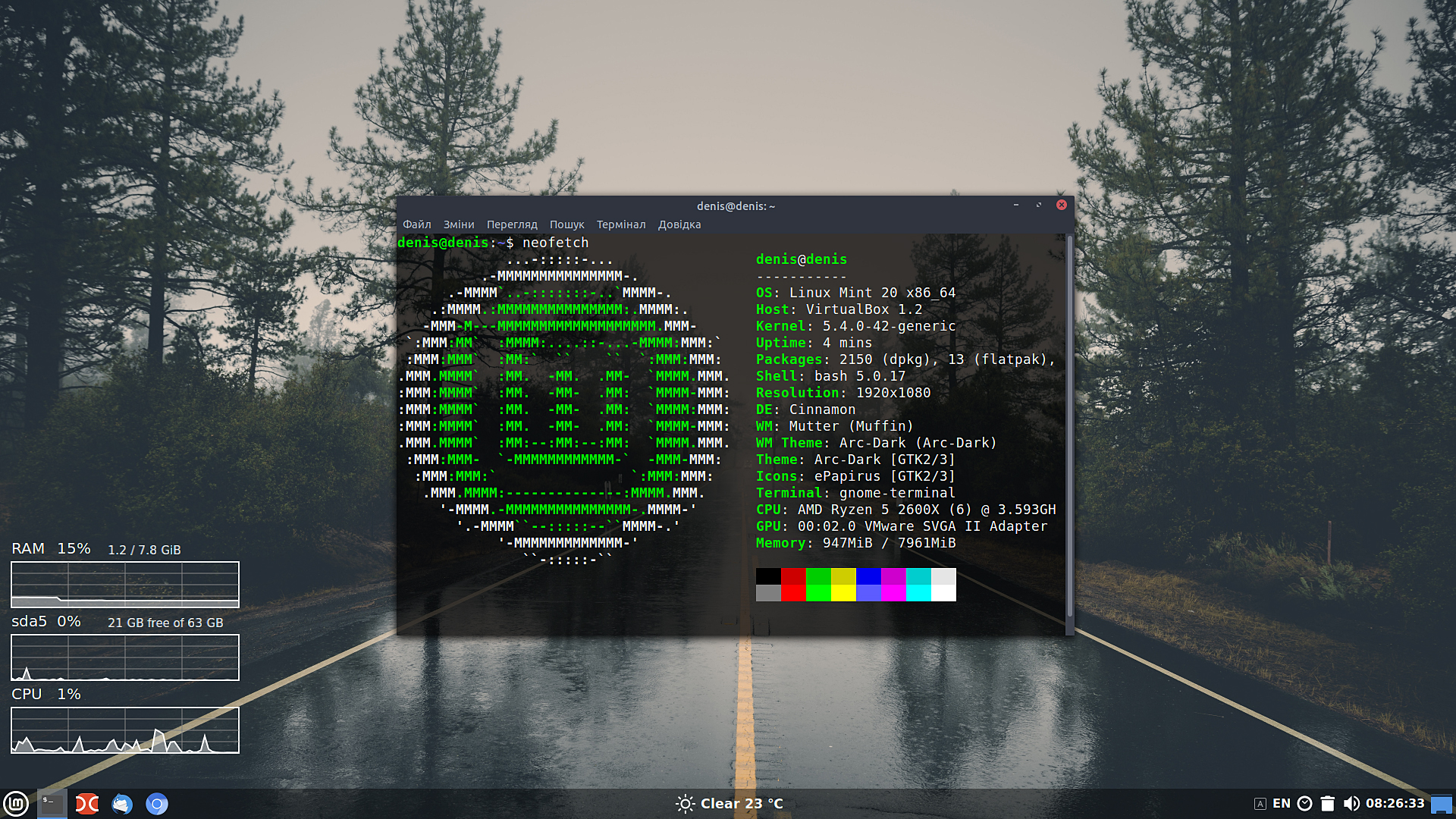
Task: Open the Довідка menu
Action: pos(679,224)
